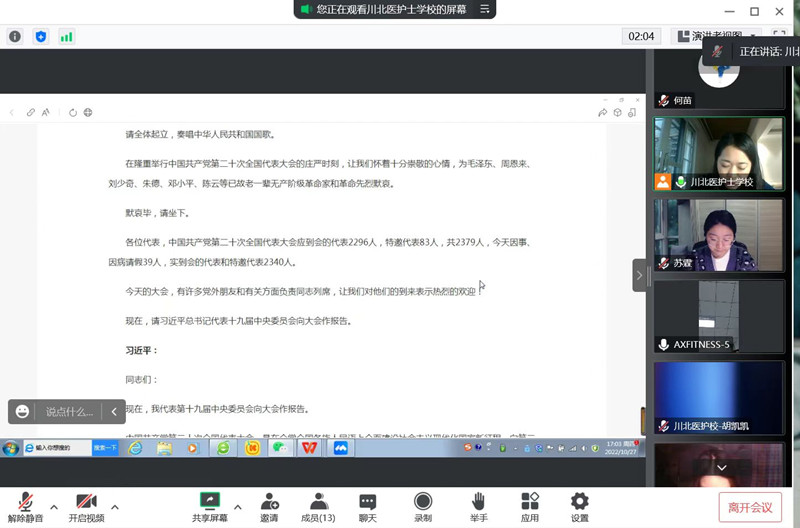800x528 pixels.
Task: Check the green network signal icon
Action: pos(66,36)
